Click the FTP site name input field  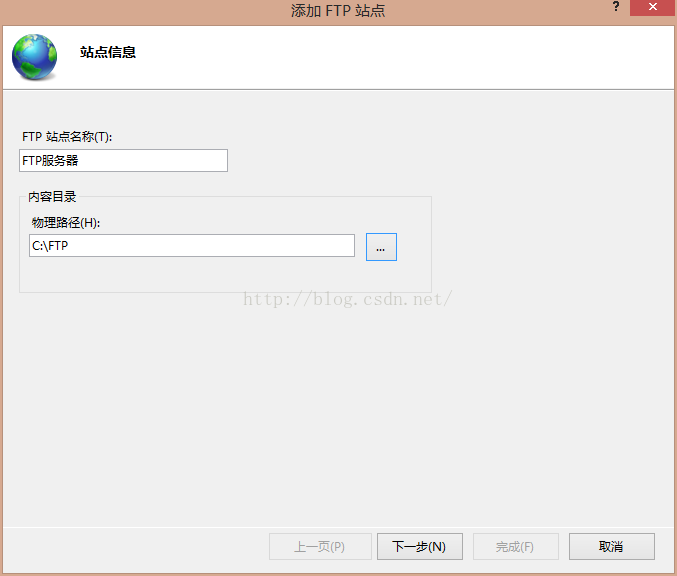(123, 161)
